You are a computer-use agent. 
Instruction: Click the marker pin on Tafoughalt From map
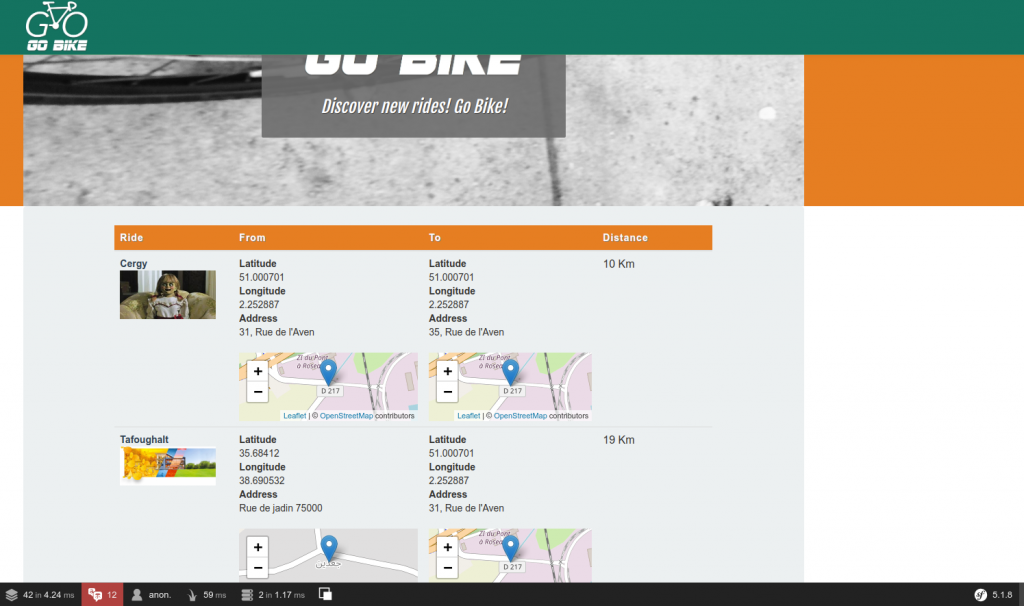coord(328,548)
